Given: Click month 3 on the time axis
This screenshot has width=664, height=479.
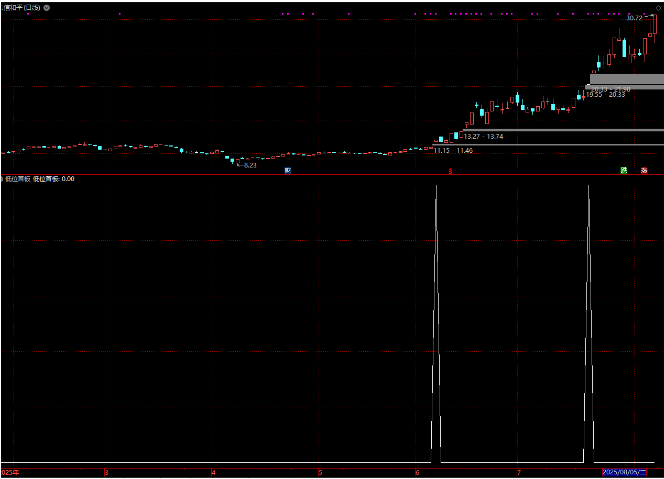Looking at the screenshot, I should pos(106,471).
